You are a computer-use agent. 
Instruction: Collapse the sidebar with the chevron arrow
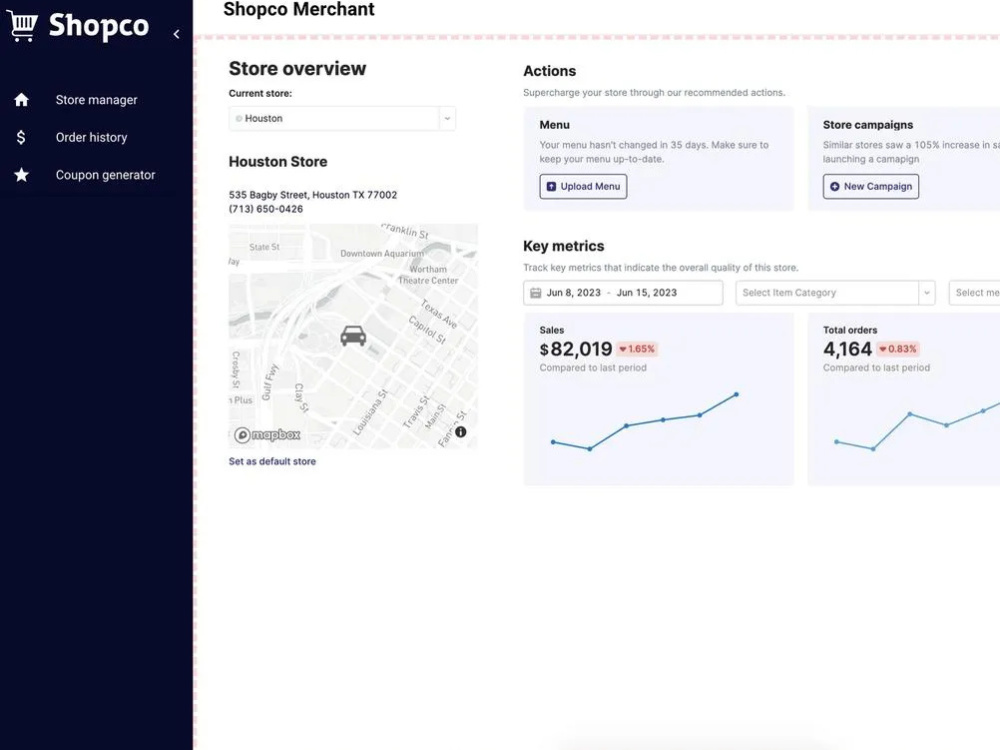tap(177, 34)
